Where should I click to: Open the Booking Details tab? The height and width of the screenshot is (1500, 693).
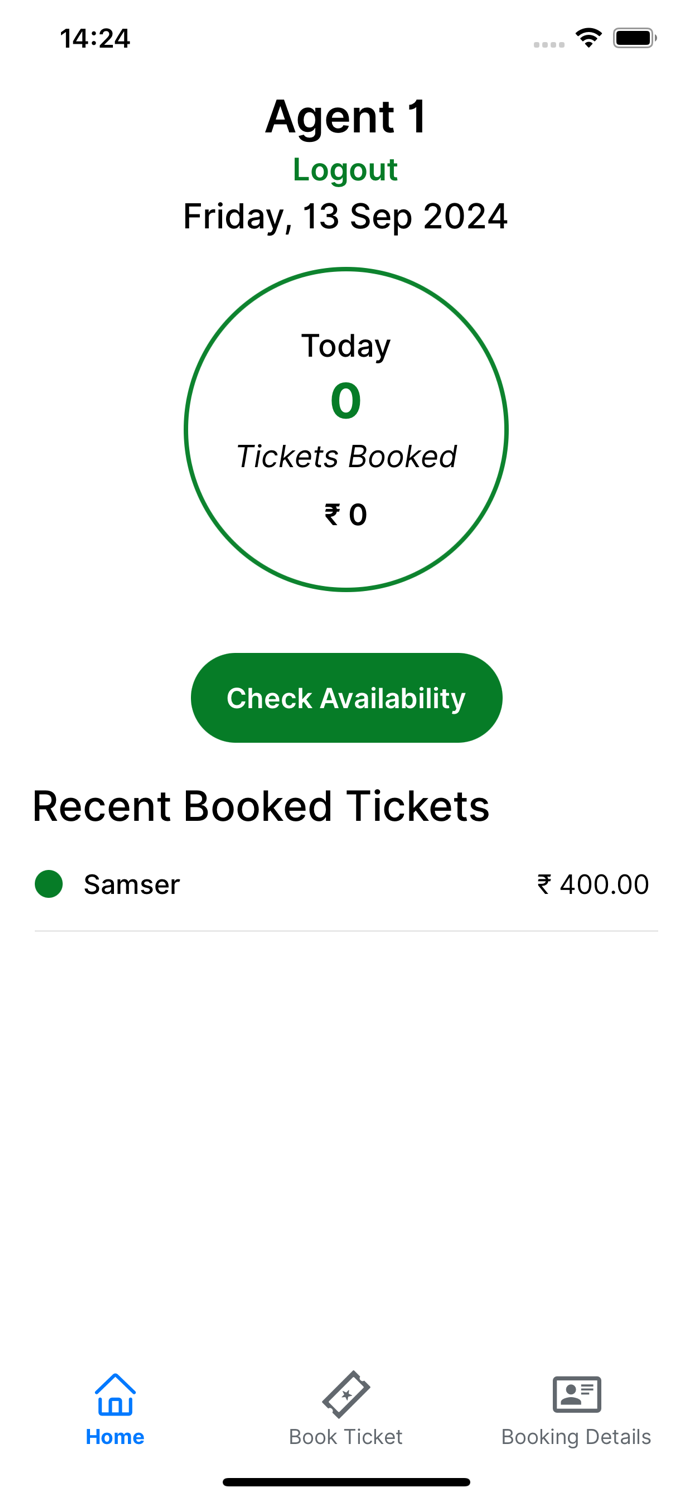(576, 1410)
